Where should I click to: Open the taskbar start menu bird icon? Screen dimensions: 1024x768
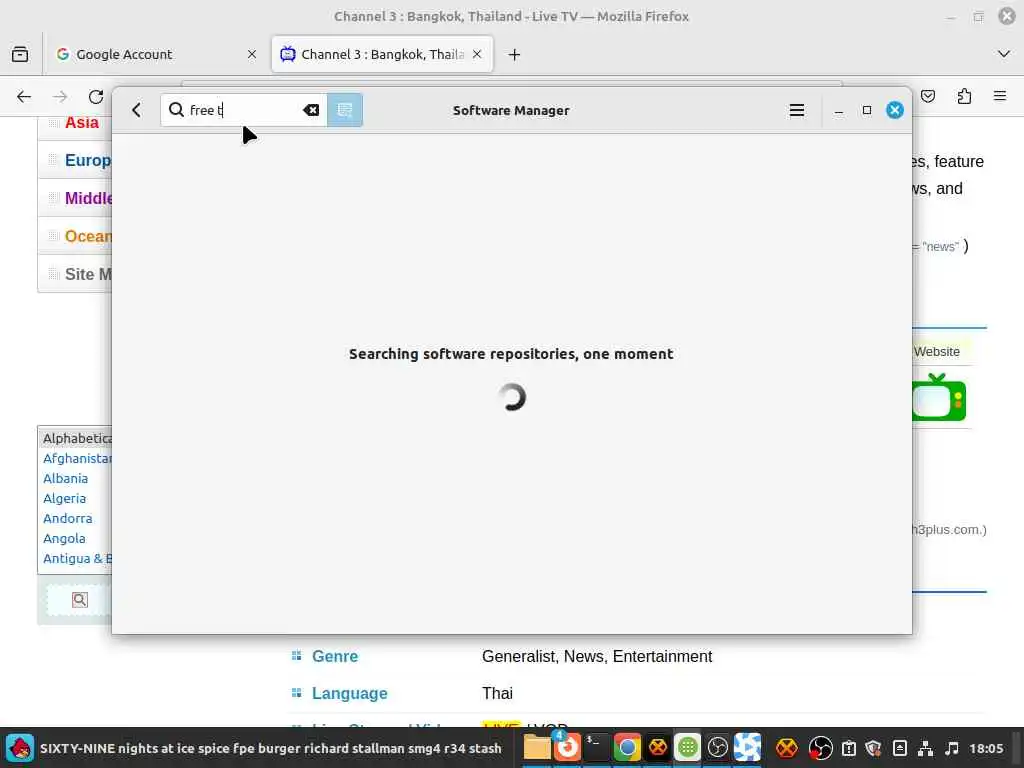(20, 748)
